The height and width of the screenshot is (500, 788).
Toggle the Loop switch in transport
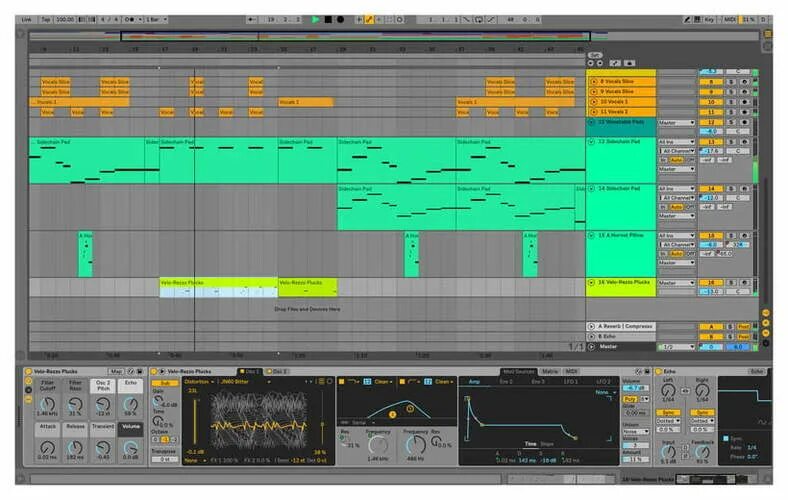point(479,20)
